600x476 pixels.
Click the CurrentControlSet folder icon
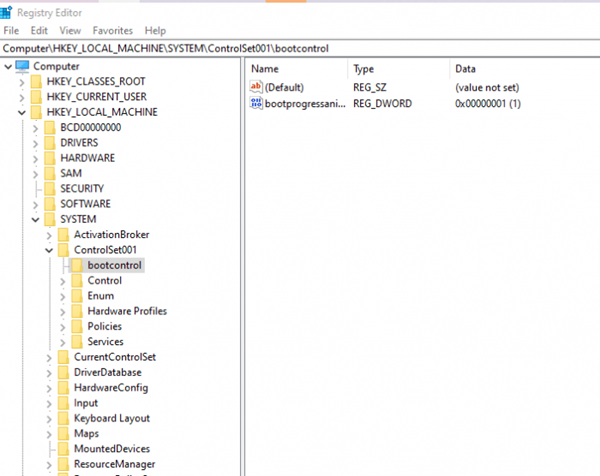pos(64,357)
